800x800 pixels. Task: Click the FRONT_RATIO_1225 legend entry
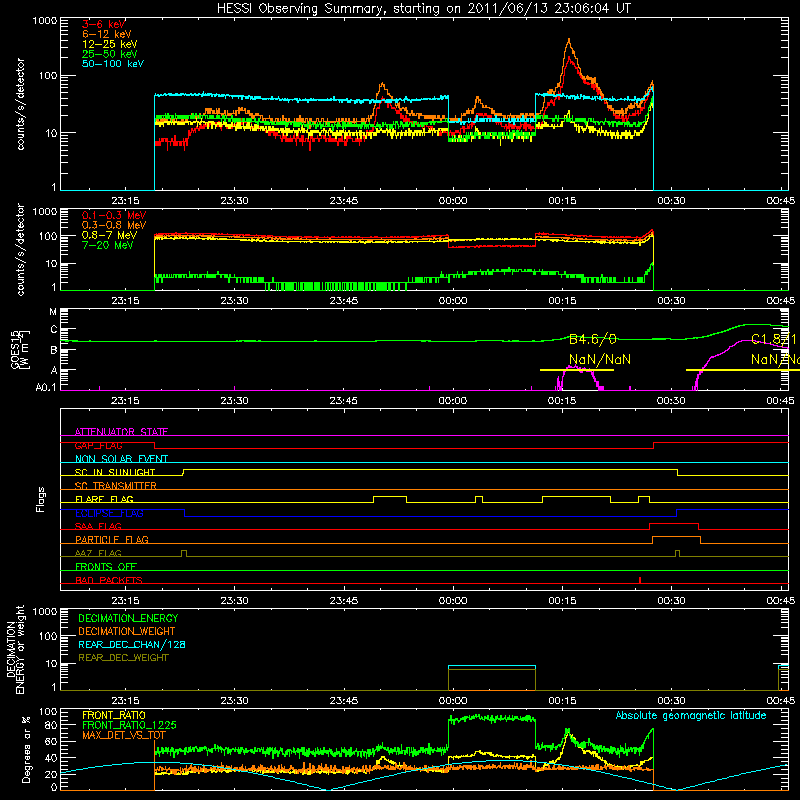pos(129,725)
